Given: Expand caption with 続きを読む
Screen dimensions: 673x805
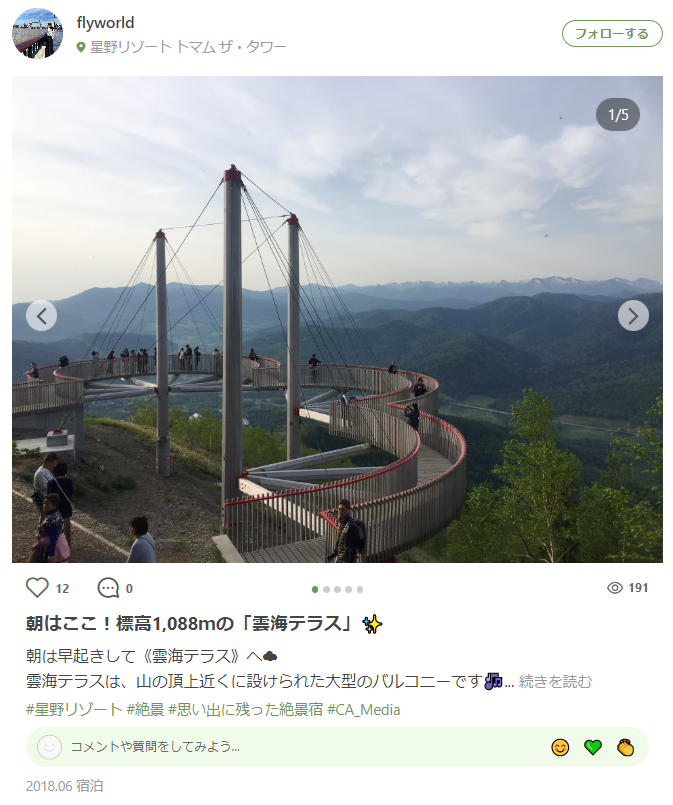Looking at the screenshot, I should [x=555, y=682].
